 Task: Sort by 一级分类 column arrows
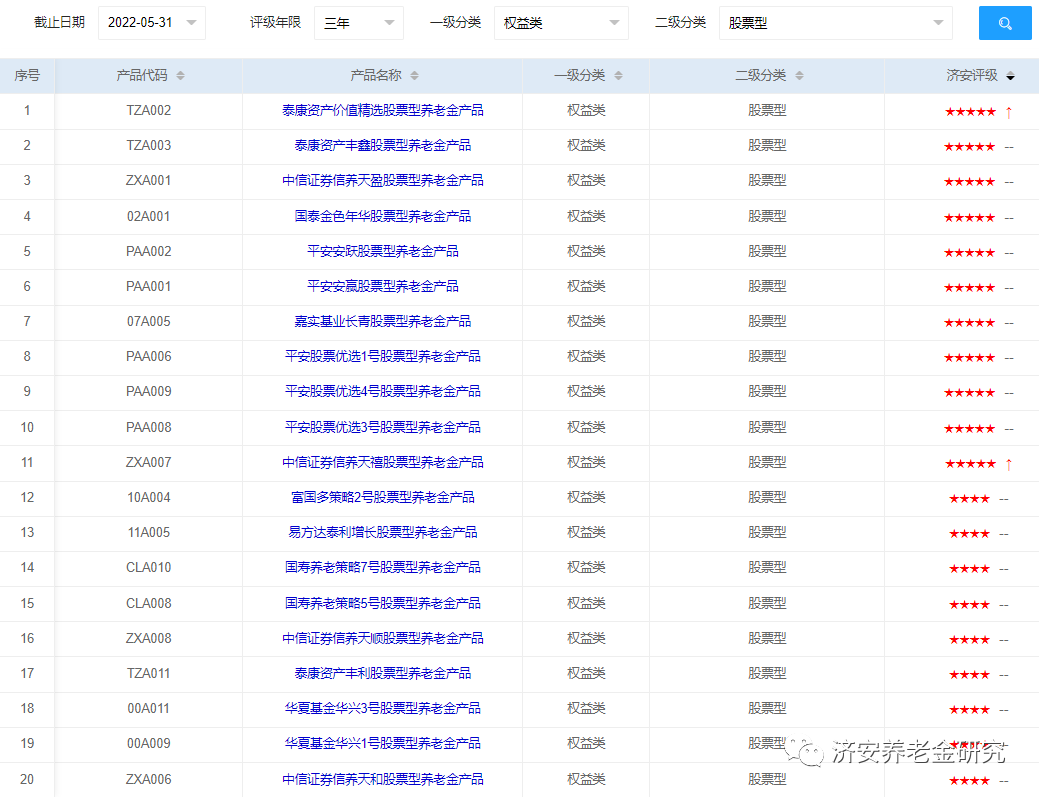618,76
